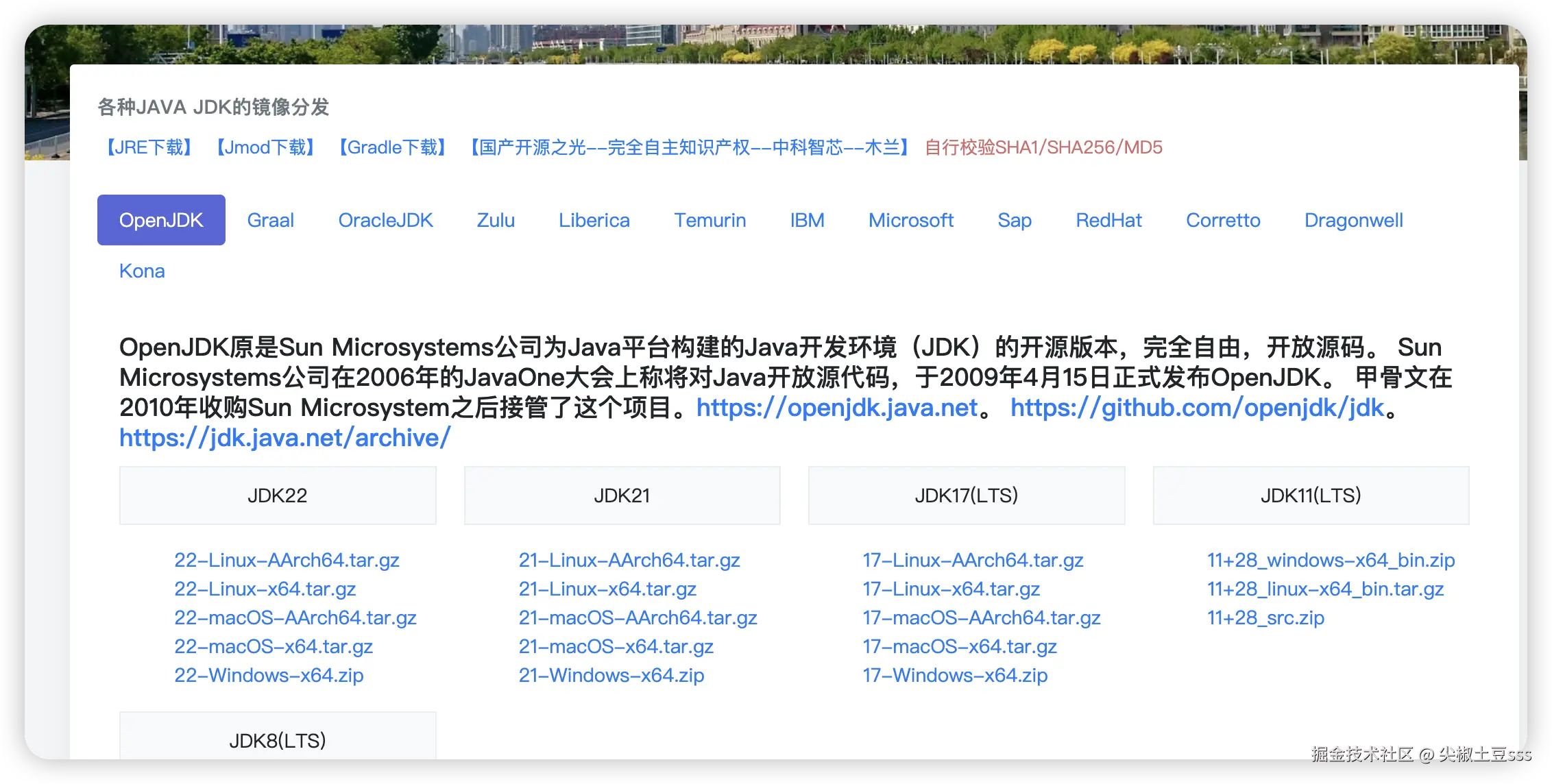
Task: Click the JRE下载 link
Action: [x=149, y=147]
